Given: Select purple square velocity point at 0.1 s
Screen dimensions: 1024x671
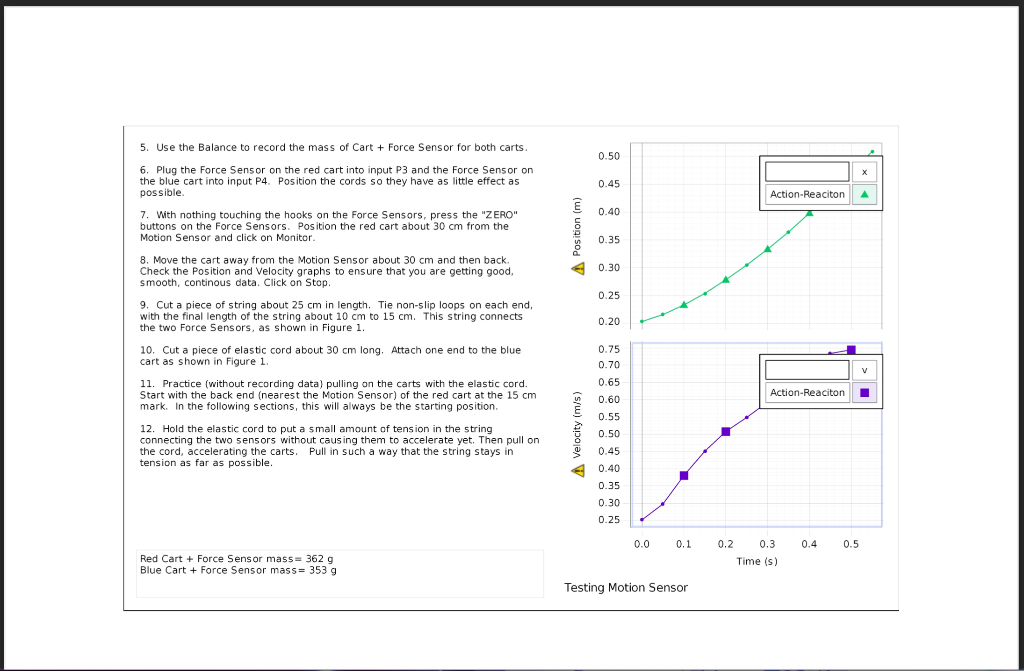Looking at the screenshot, I should pyautogui.click(x=684, y=476).
